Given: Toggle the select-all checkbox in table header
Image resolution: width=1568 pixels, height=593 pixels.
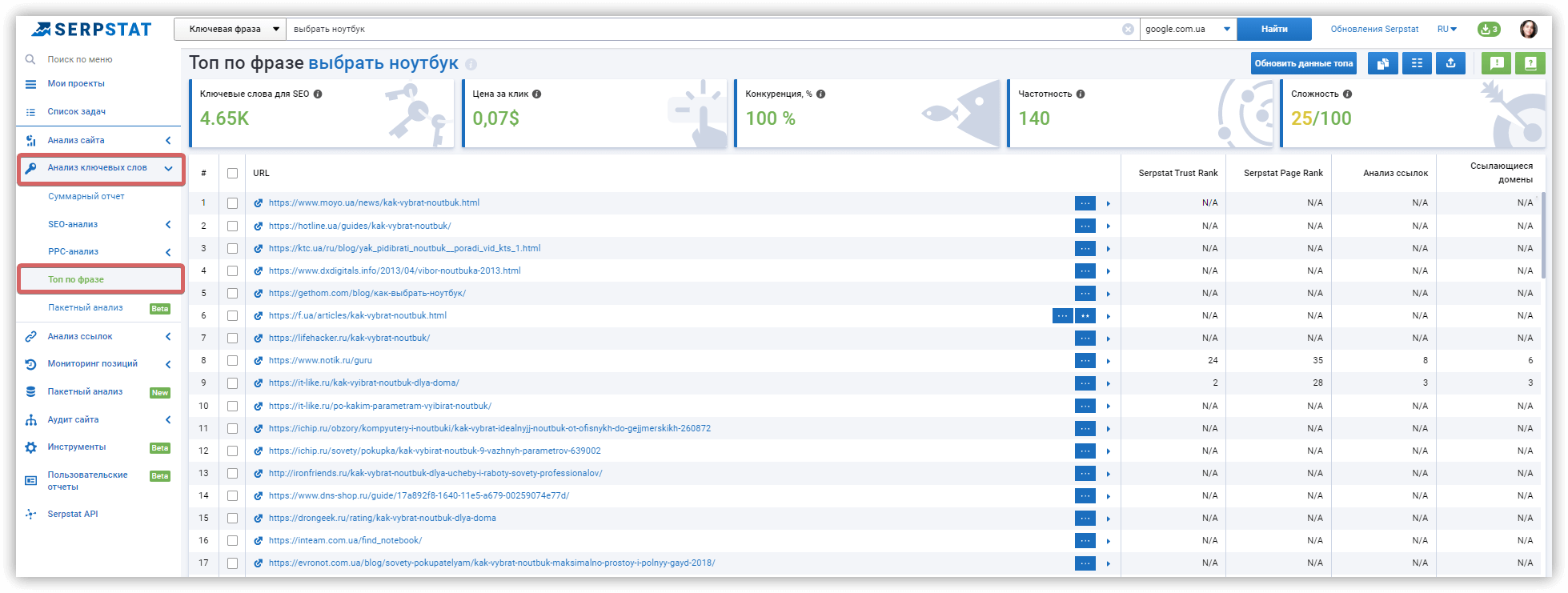Looking at the screenshot, I should click(232, 174).
